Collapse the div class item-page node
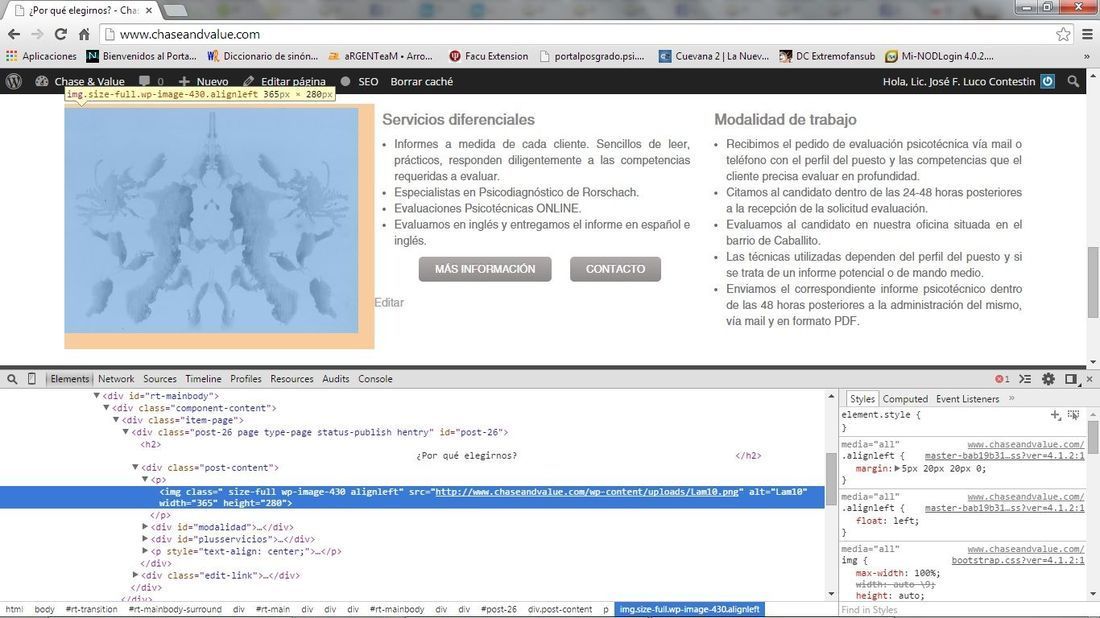This screenshot has width=1100, height=618. tap(116, 419)
